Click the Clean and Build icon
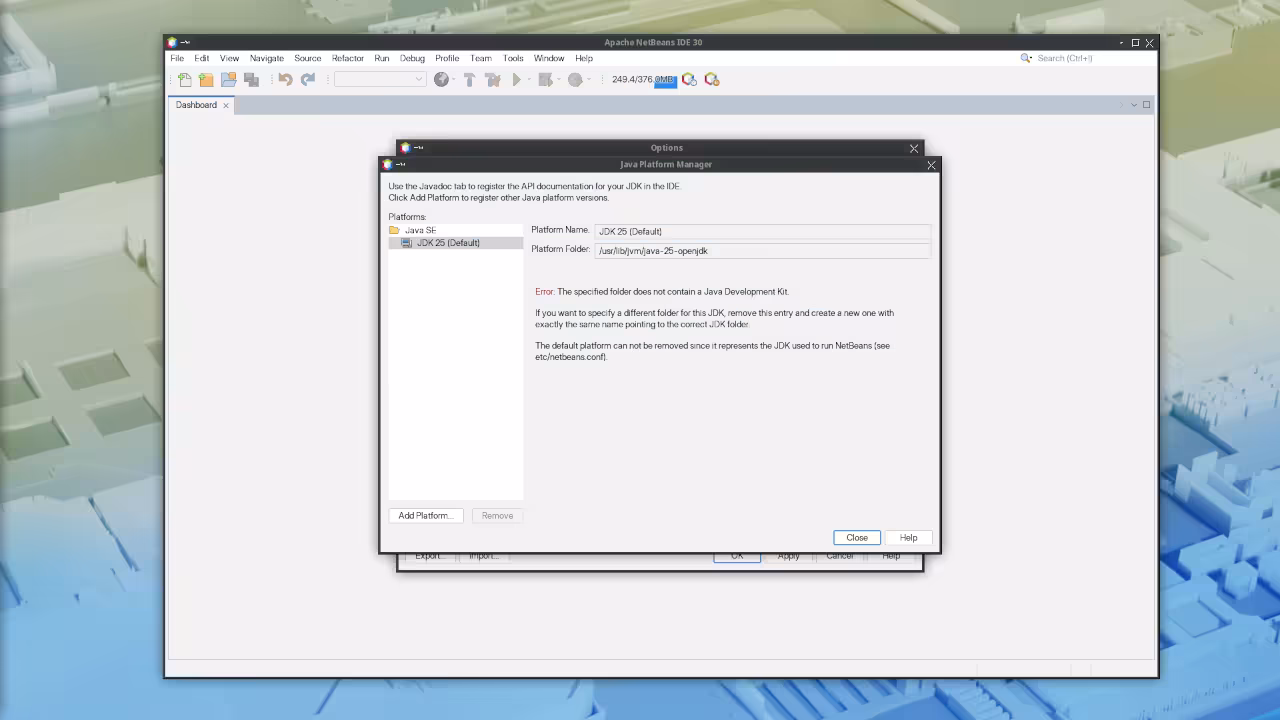The height and width of the screenshot is (720, 1280). pos(492,80)
